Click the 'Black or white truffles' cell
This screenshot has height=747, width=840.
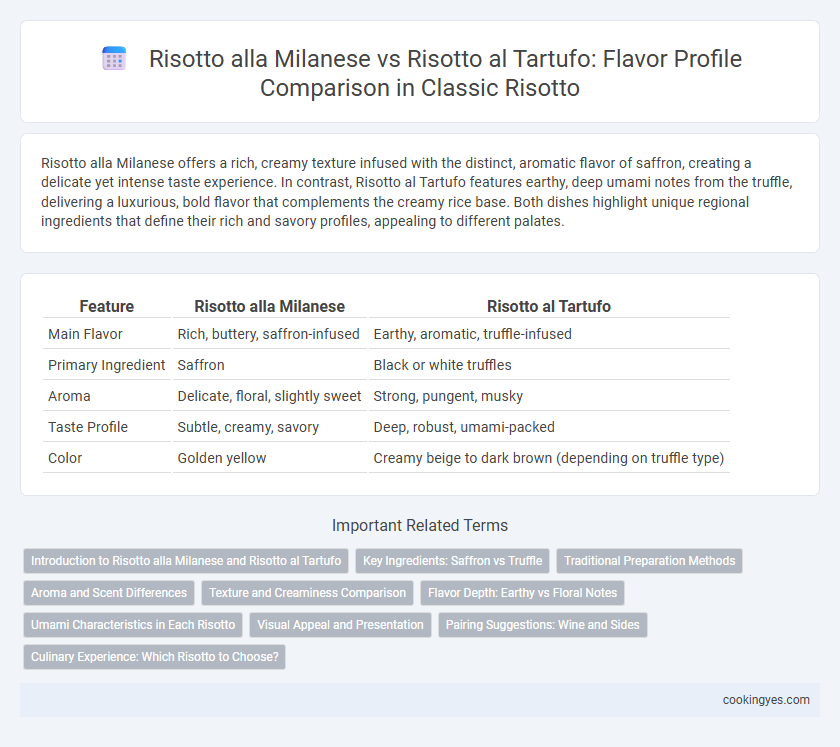[x=549, y=365]
